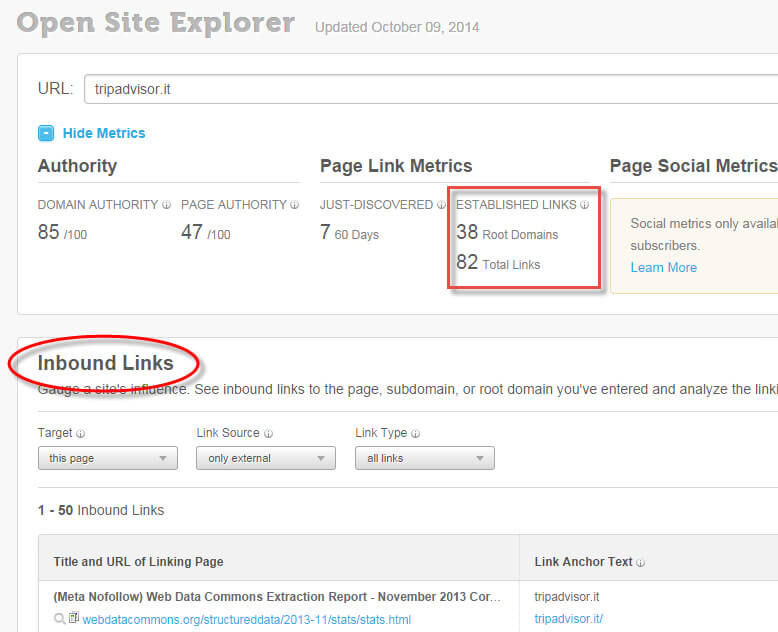
Task: Click the Inbound Links heading
Action: pyautogui.click(x=106, y=363)
